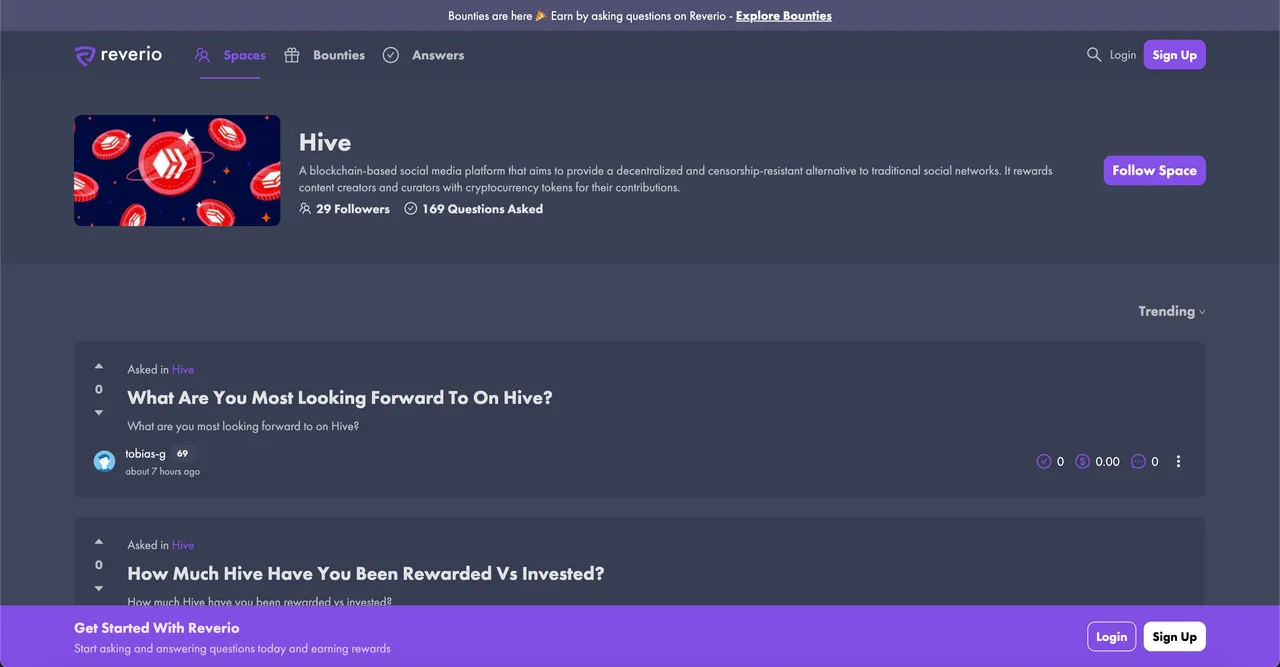Click the Follow Space button

(1154, 170)
